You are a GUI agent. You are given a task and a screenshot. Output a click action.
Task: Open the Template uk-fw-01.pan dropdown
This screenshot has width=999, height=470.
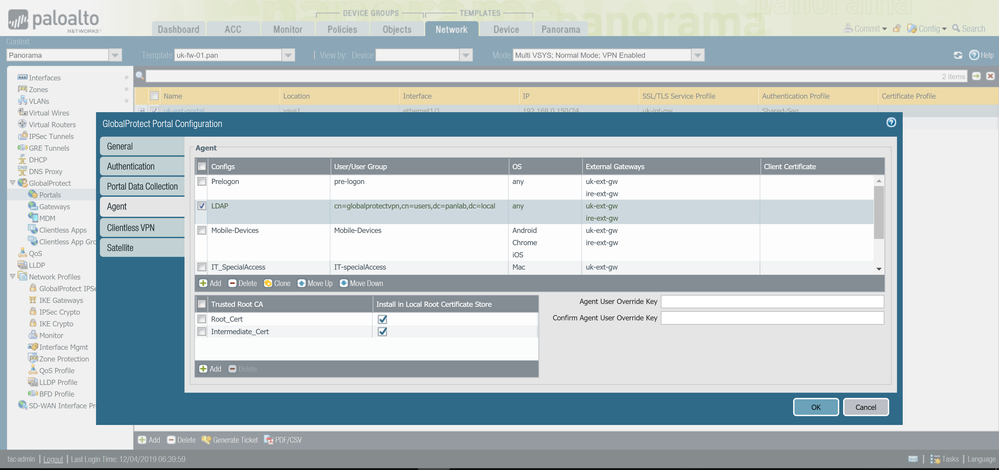click(288, 55)
